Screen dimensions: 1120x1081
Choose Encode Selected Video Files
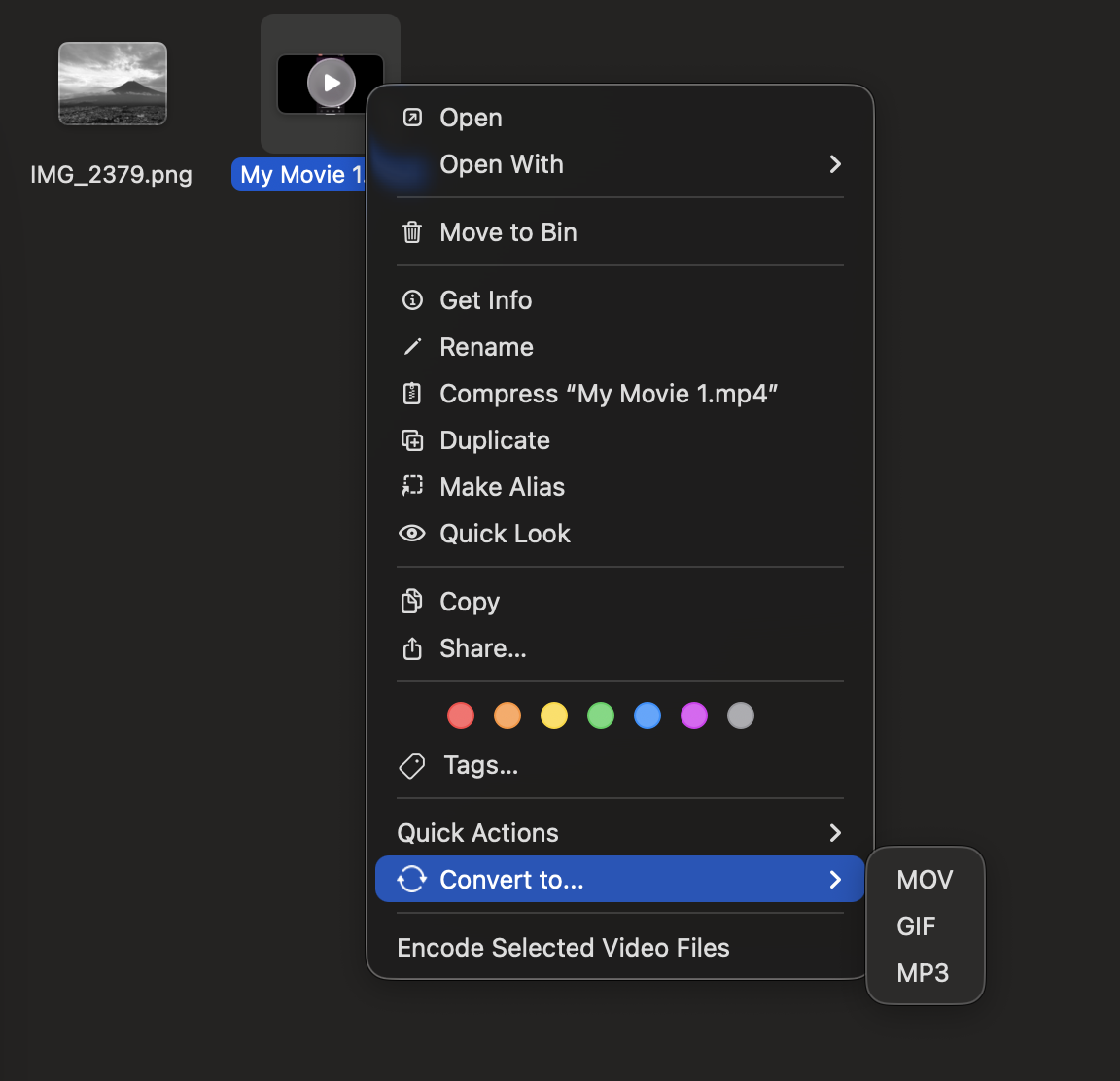coord(563,947)
